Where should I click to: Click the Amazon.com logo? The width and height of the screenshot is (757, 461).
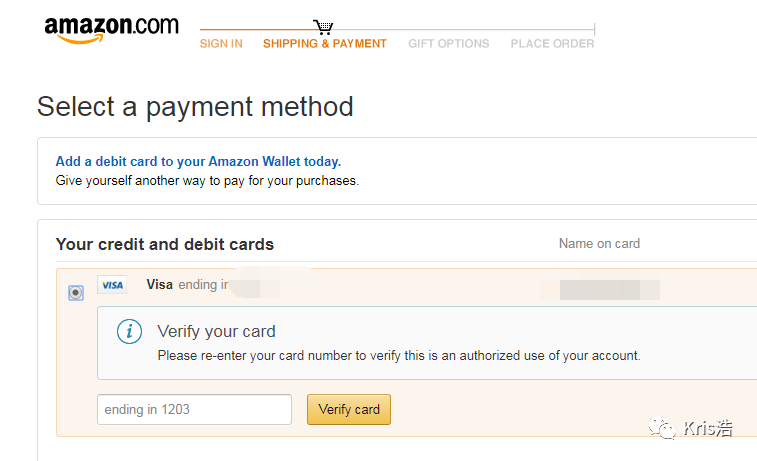(111, 29)
